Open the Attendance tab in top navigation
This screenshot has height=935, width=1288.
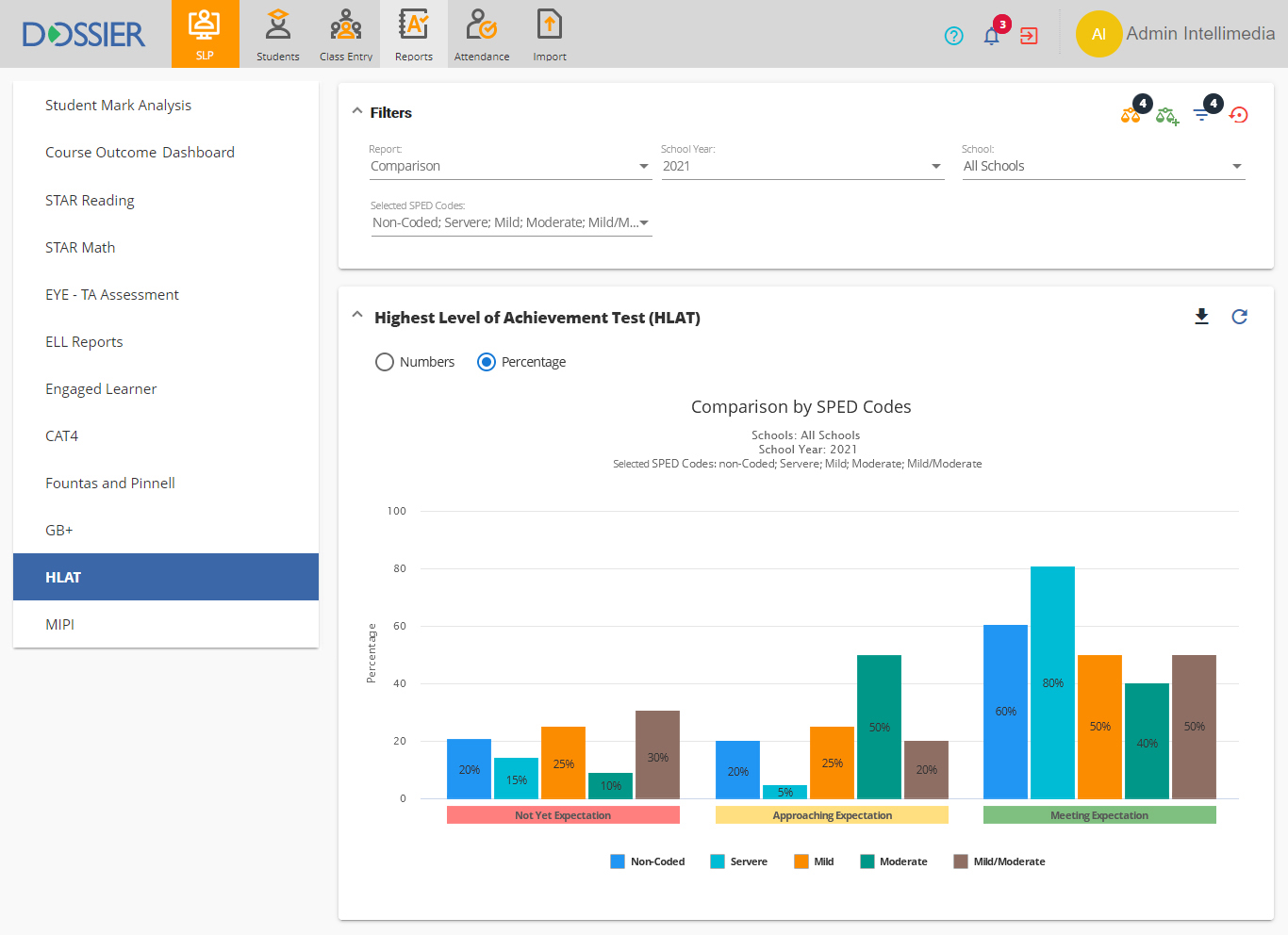tap(482, 34)
